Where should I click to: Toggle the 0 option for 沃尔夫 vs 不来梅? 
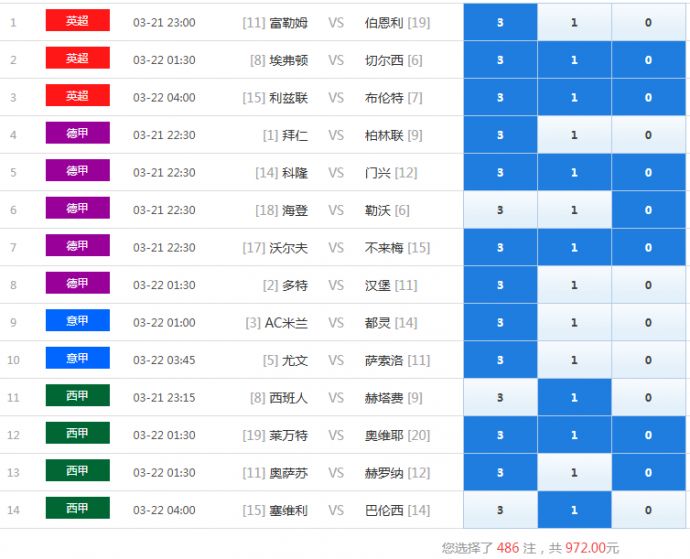coord(648,247)
